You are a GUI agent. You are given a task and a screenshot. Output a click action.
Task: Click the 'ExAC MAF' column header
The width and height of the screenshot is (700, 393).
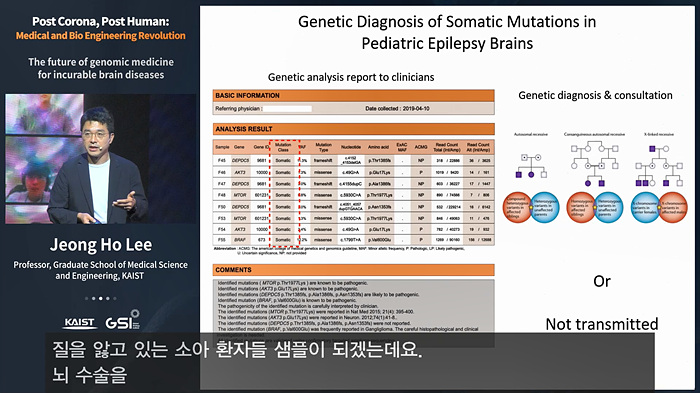(402, 147)
